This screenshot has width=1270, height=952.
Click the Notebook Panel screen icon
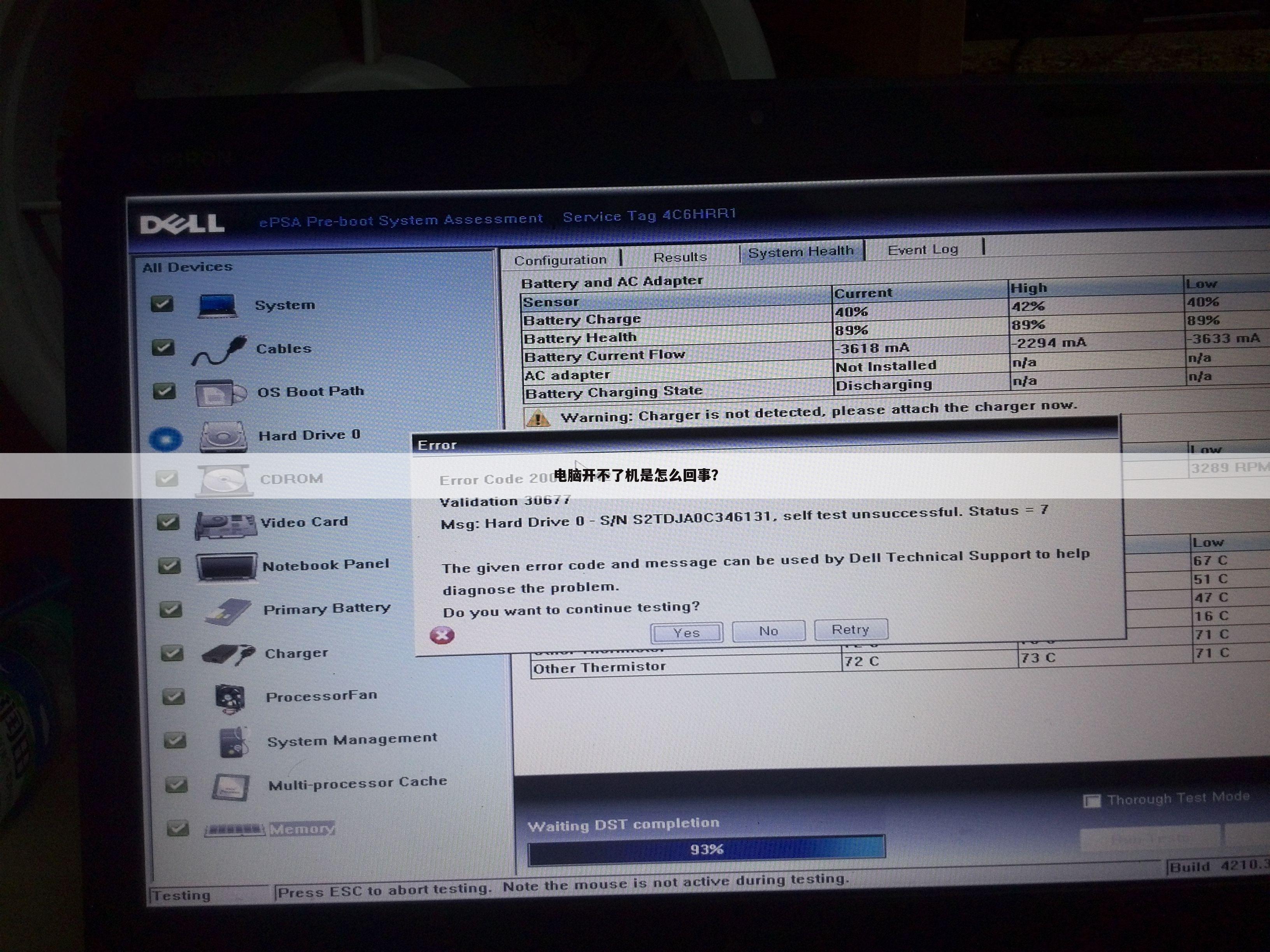tap(226, 567)
